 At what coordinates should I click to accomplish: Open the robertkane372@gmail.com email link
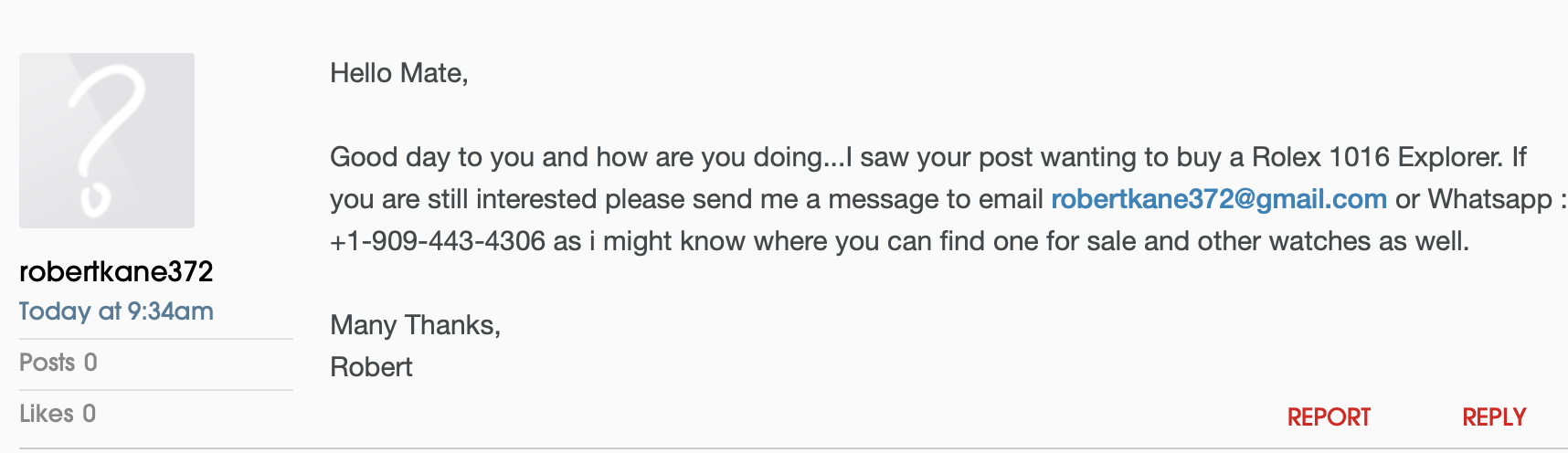click(1218, 199)
